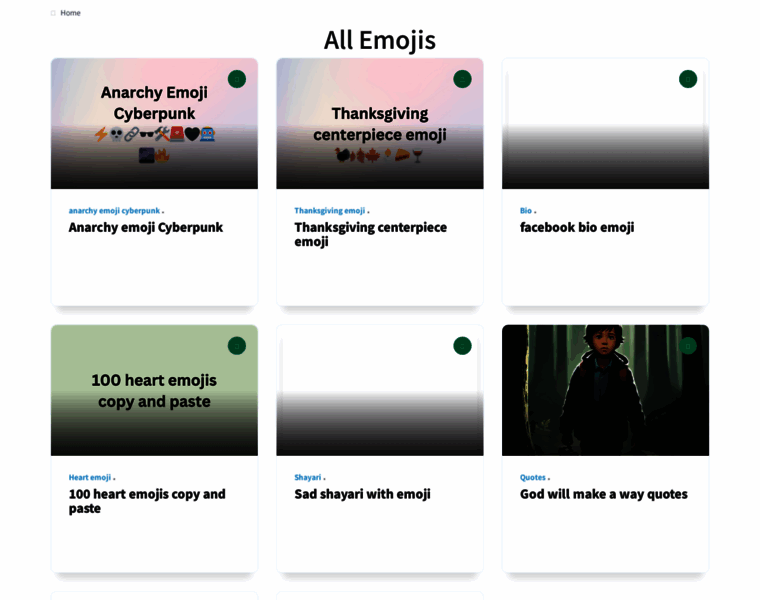Open the anarchy emoji cyberpunk category link
Image resolution: width=760 pixels, height=600 pixels.
pyautogui.click(x=114, y=211)
